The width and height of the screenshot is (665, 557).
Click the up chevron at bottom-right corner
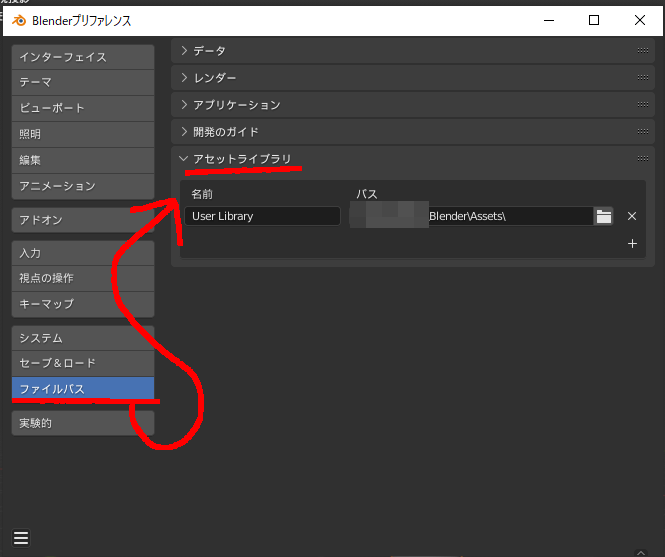pyautogui.click(x=641, y=552)
